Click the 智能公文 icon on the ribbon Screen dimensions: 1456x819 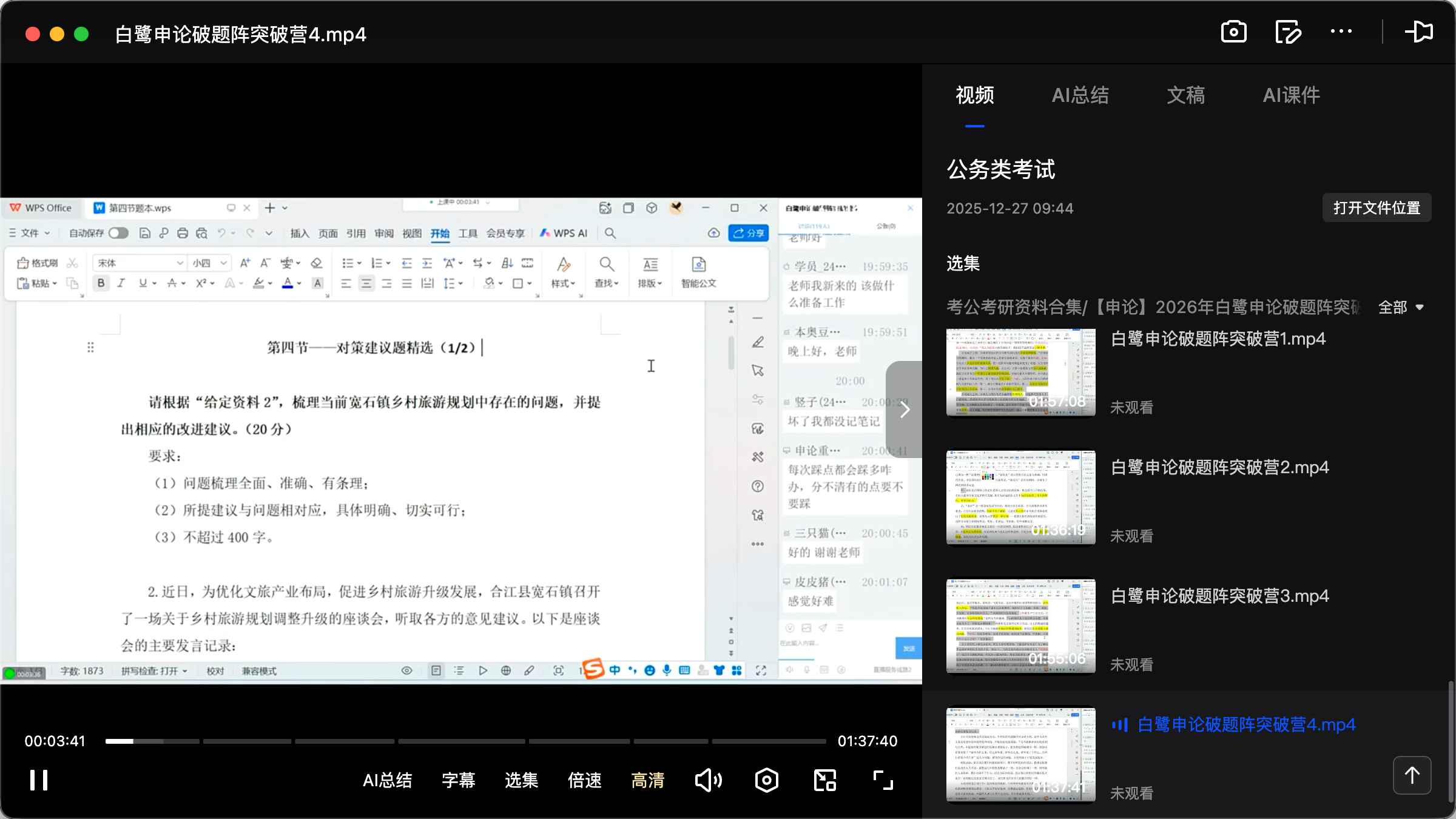pos(698,273)
